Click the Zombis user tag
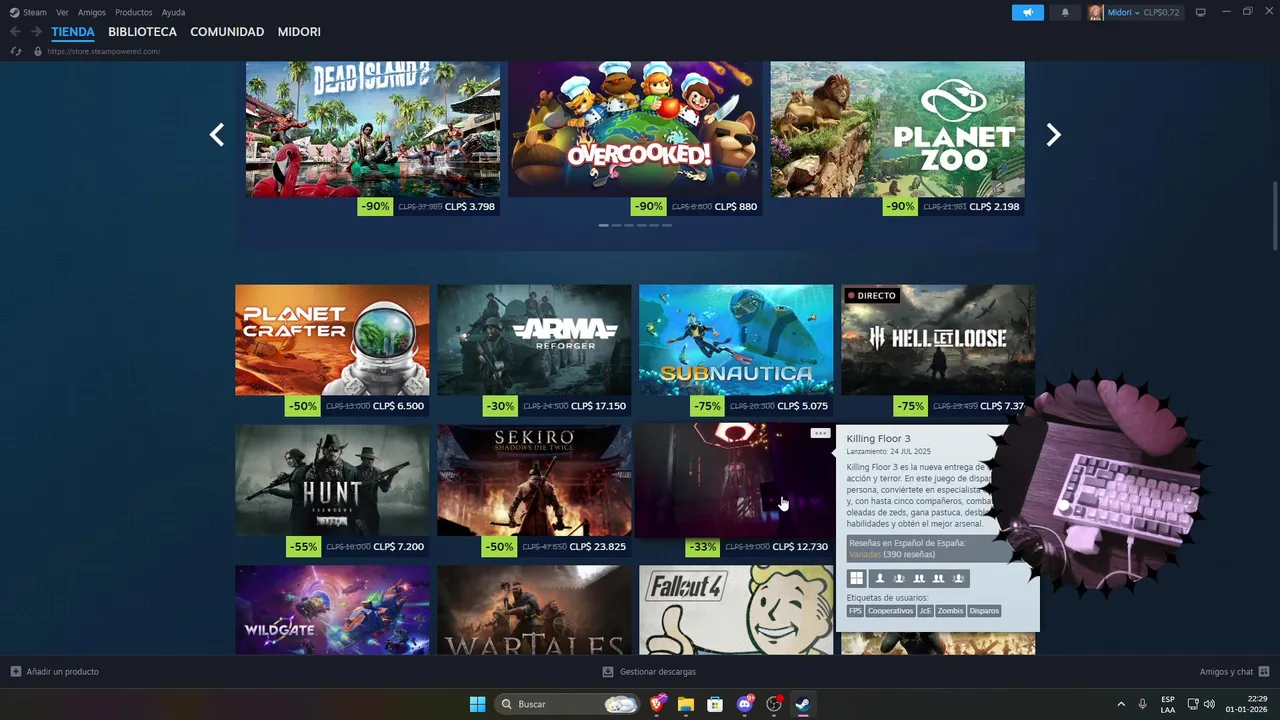The image size is (1280, 720). (950, 611)
